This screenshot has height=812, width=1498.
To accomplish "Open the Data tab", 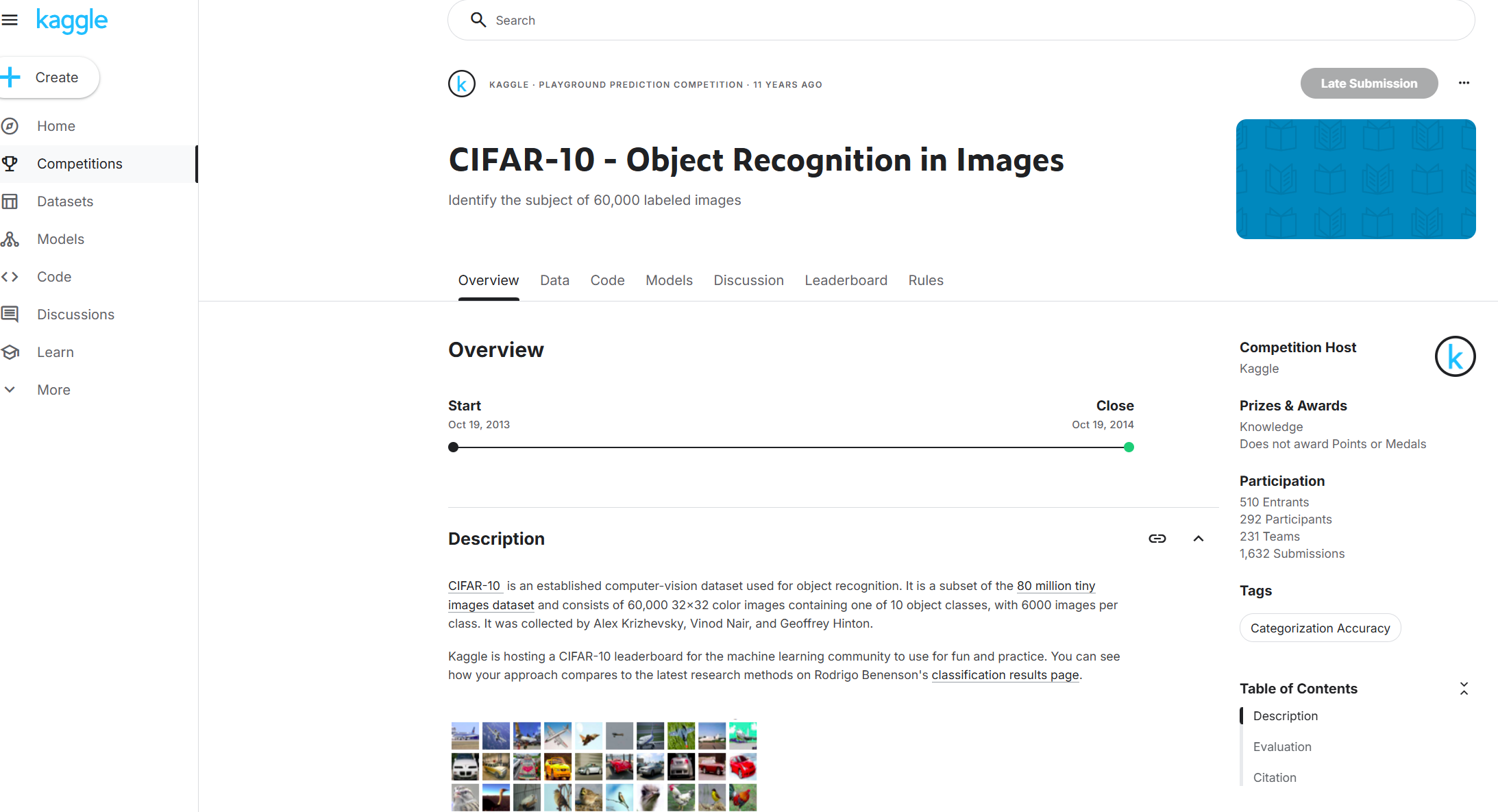I will 554,280.
